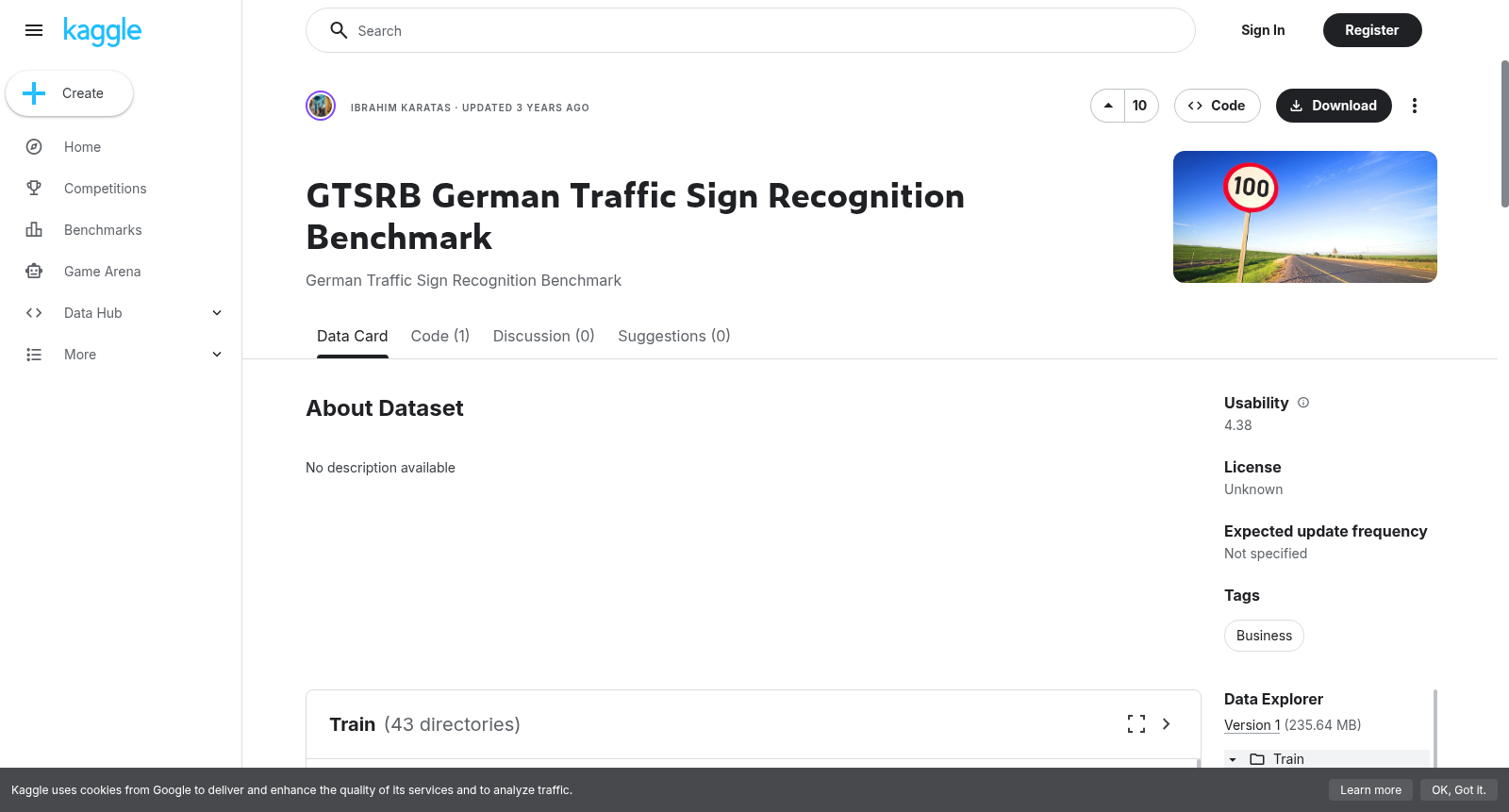This screenshot has width=1509, height=812.
Task: Click the Ibrahim Karatas author name
Action: tap(401, 108)
